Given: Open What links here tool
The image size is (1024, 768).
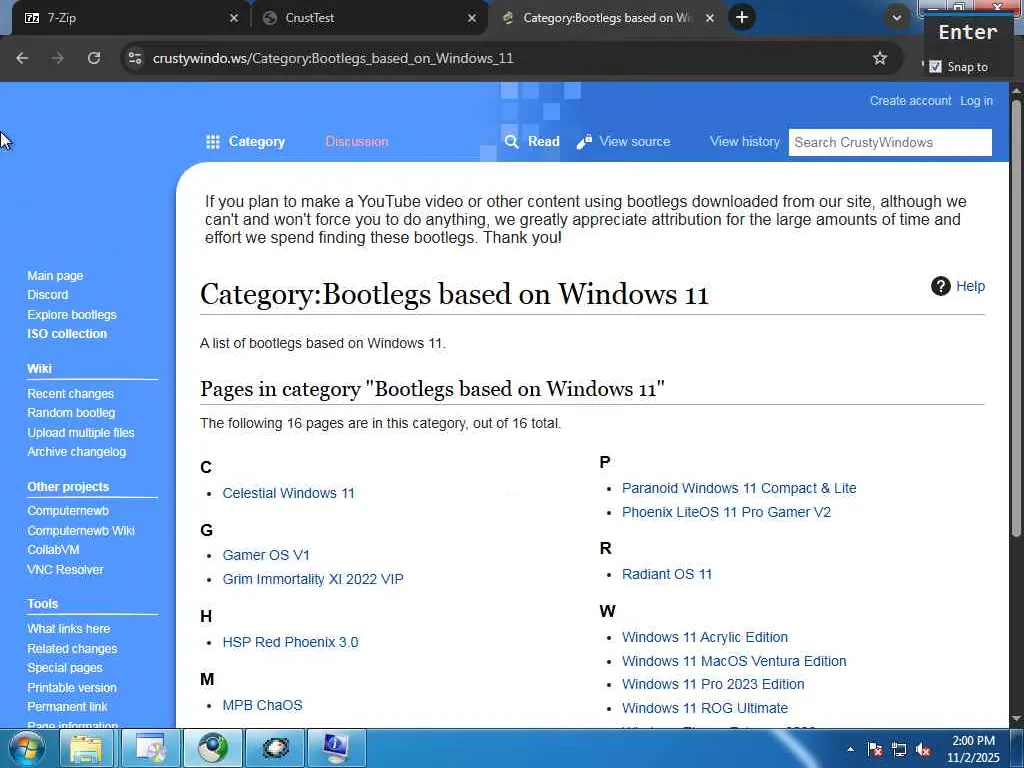Looking at the screenshot, I should click(x=69, y=629).
